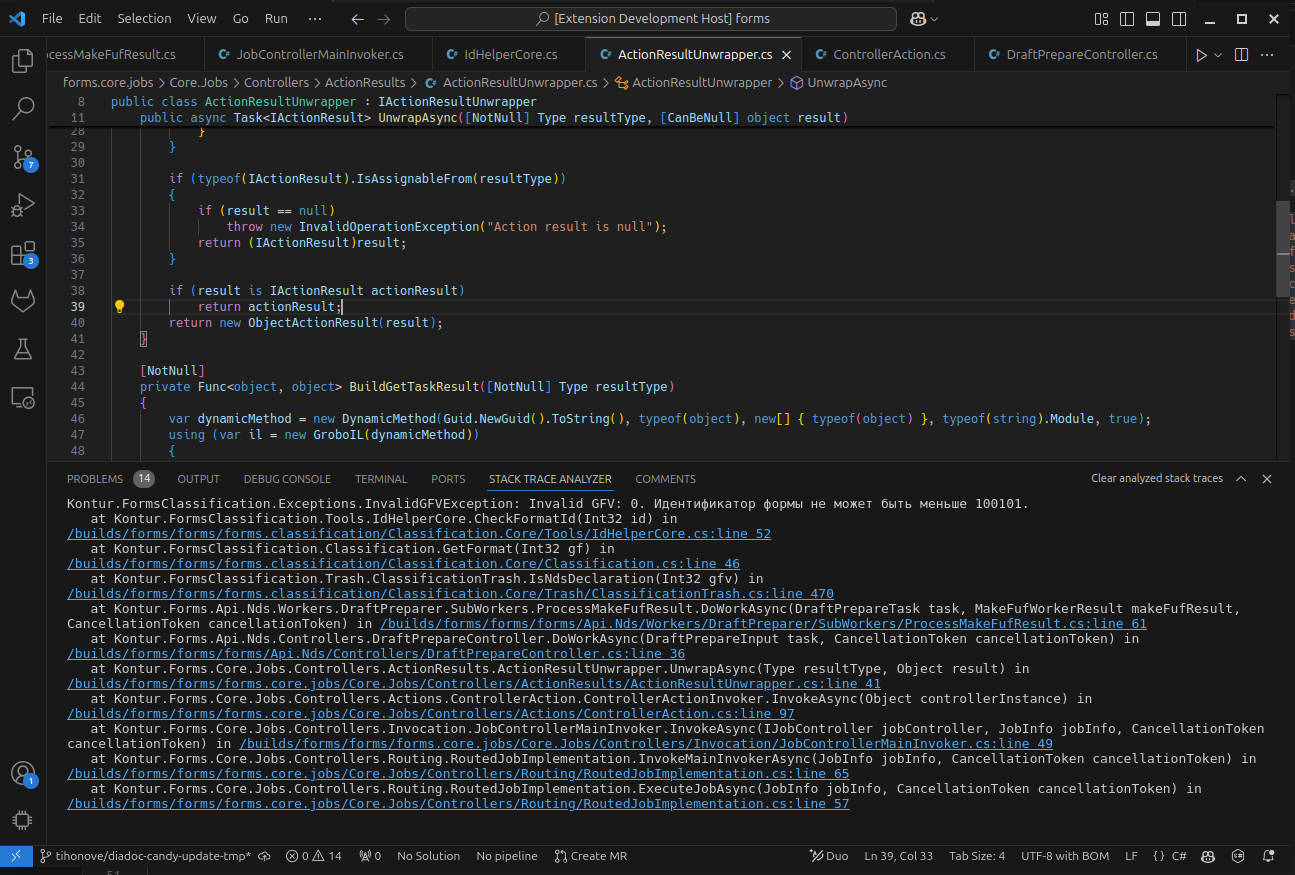Image resolution: width=1295 pixels, height=875 pixels.
Task: Toggle the primary side bar visibility
Action: point(1127,18)
